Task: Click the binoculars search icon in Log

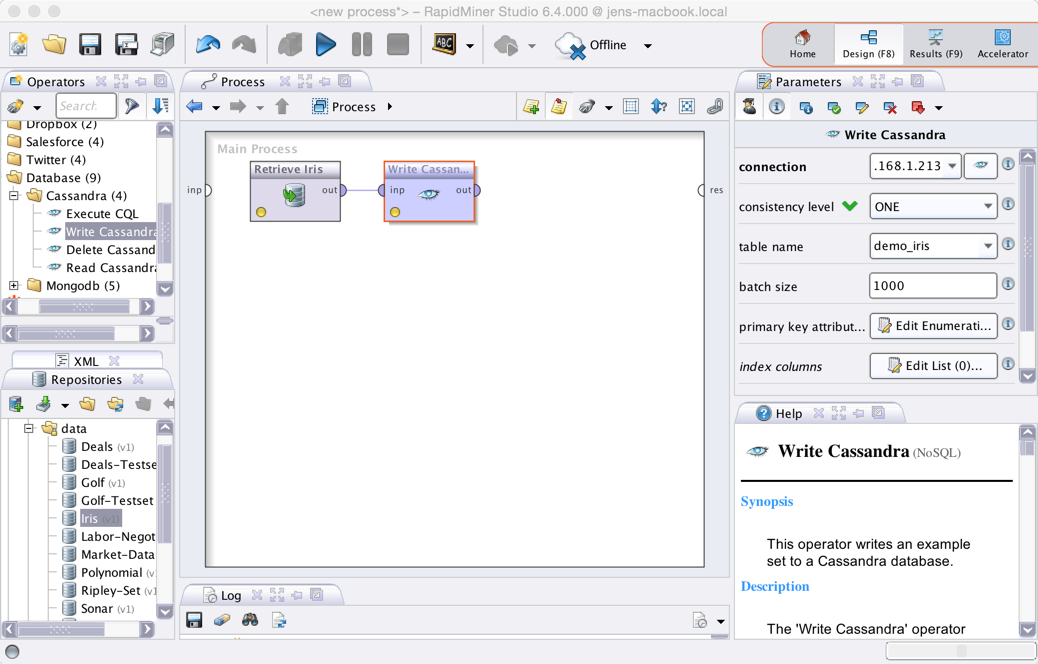Action: click(x=250, y=621)
